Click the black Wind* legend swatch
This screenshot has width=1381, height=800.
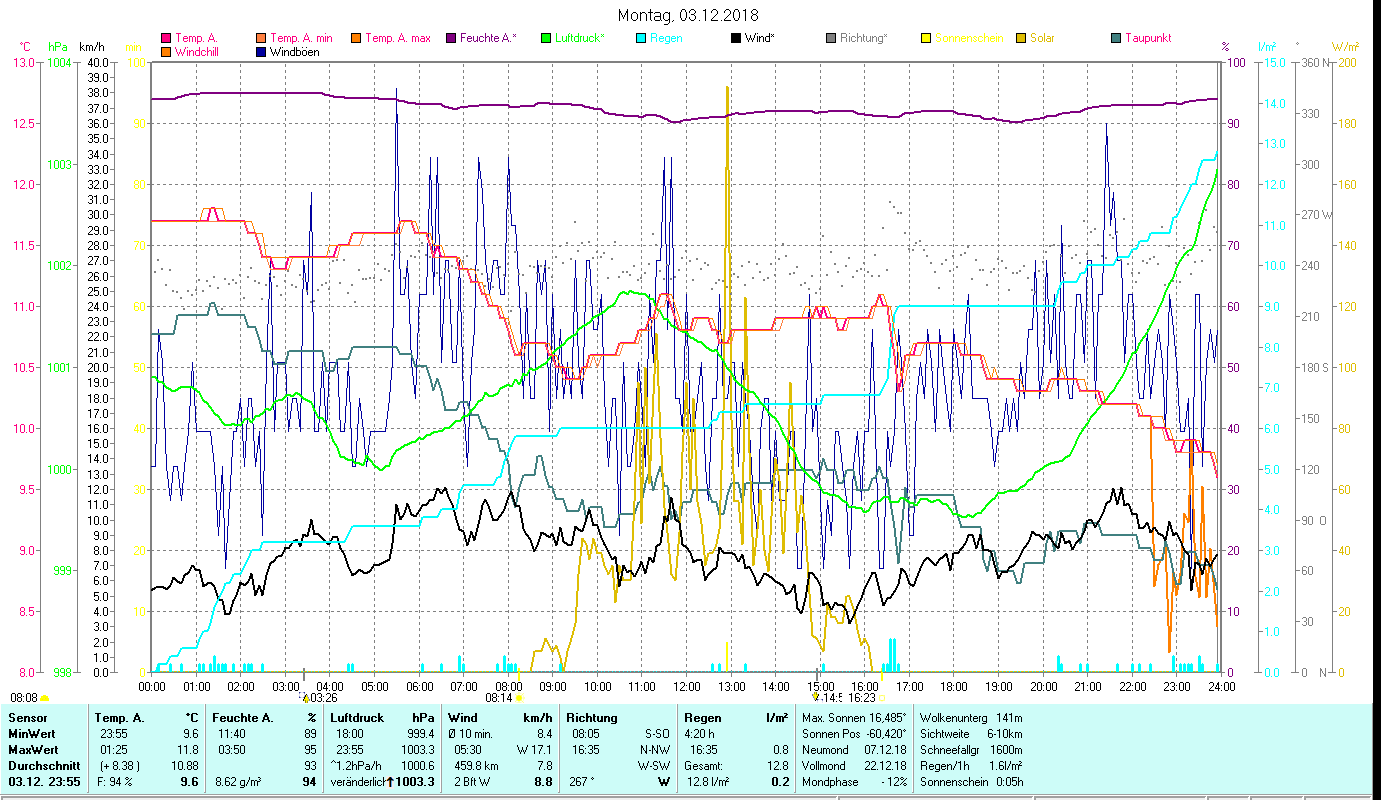coord(735,39)
